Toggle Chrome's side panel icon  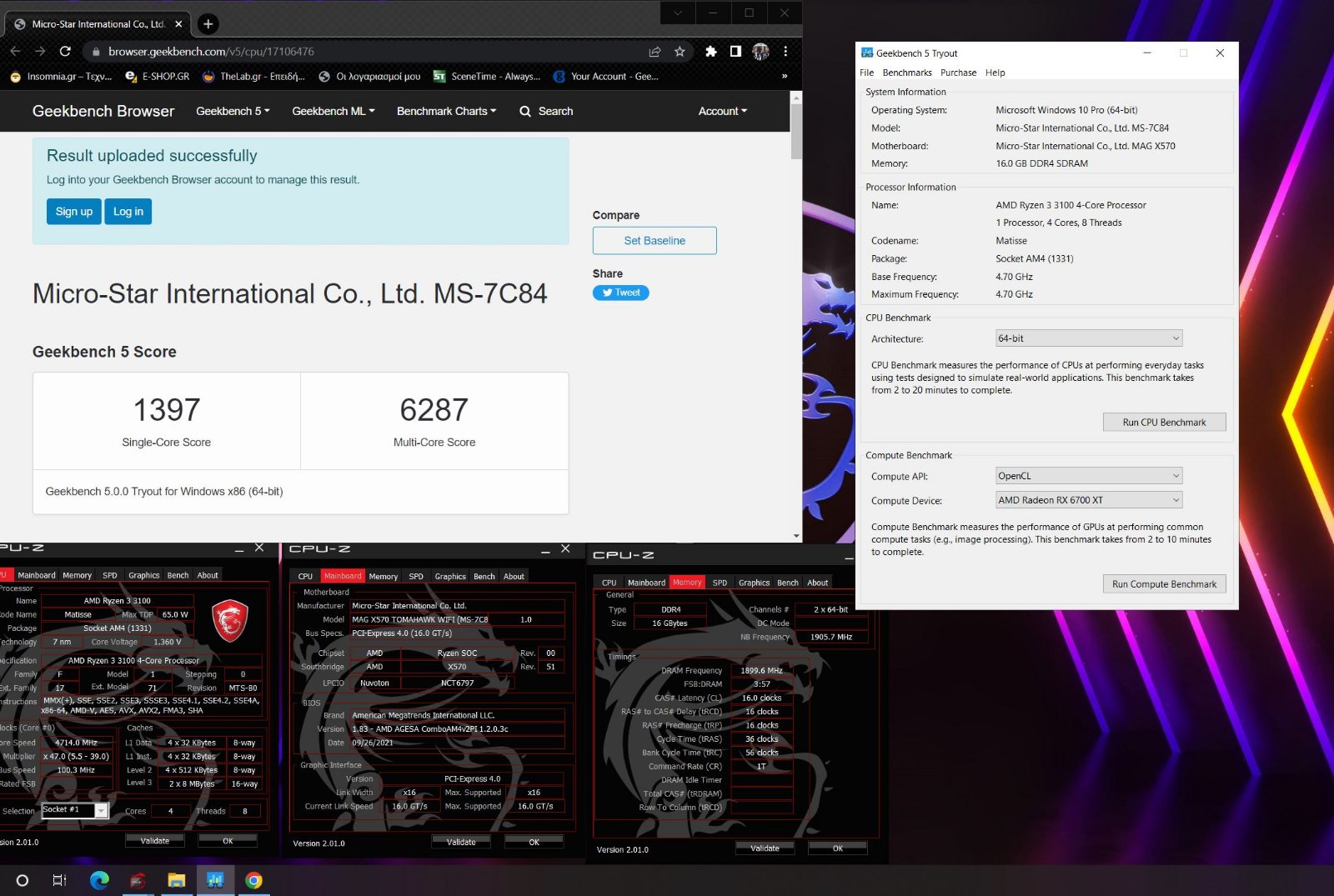click(x=735, y=52)
